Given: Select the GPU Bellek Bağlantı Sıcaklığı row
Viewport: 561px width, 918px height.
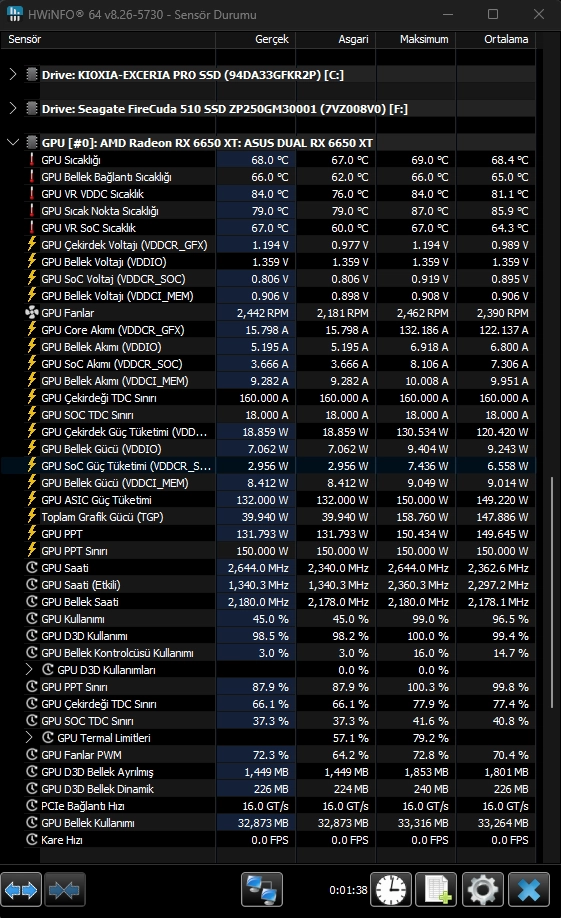Looking at the screenshot, I should (x=268, y=177).
